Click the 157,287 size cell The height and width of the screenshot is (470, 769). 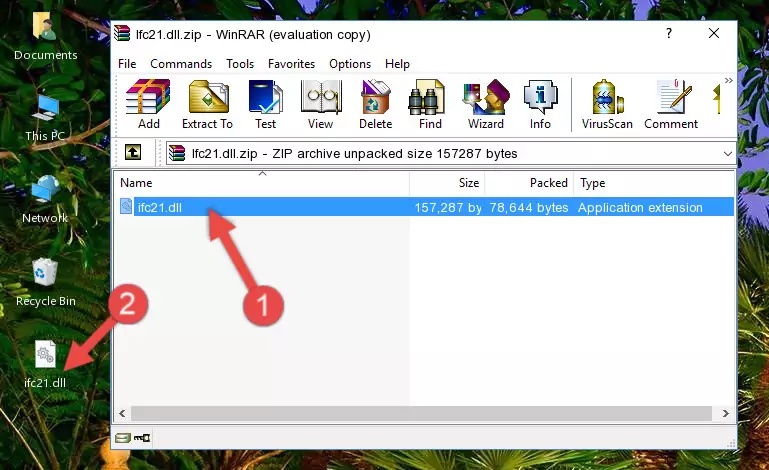(x=448, y=208)
